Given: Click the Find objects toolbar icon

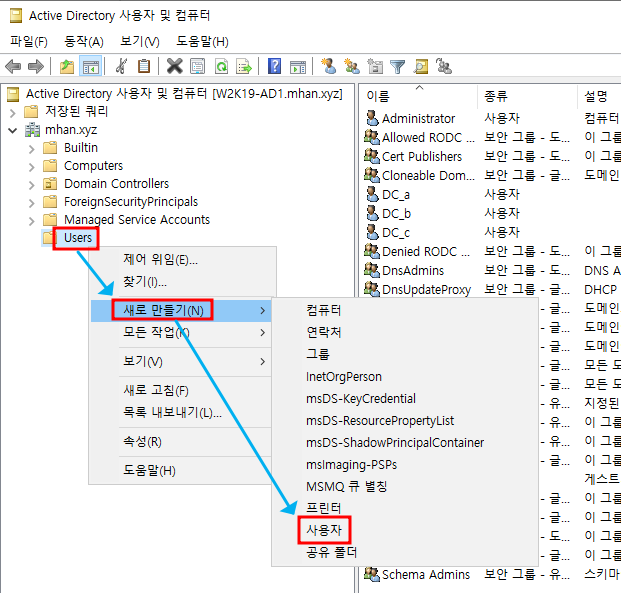Looking at the screenshot, I should click(x=421, y=66).
